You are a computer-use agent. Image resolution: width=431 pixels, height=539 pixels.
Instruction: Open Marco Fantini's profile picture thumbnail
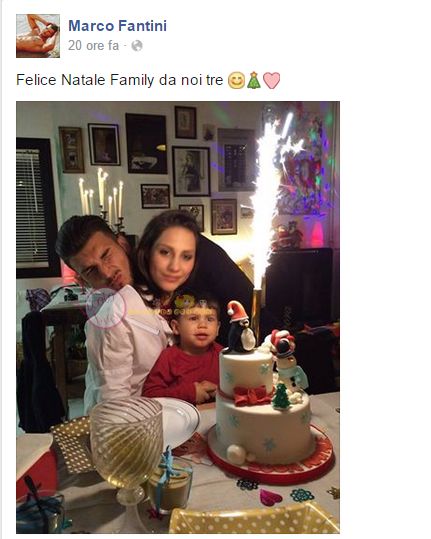[38, 36]
